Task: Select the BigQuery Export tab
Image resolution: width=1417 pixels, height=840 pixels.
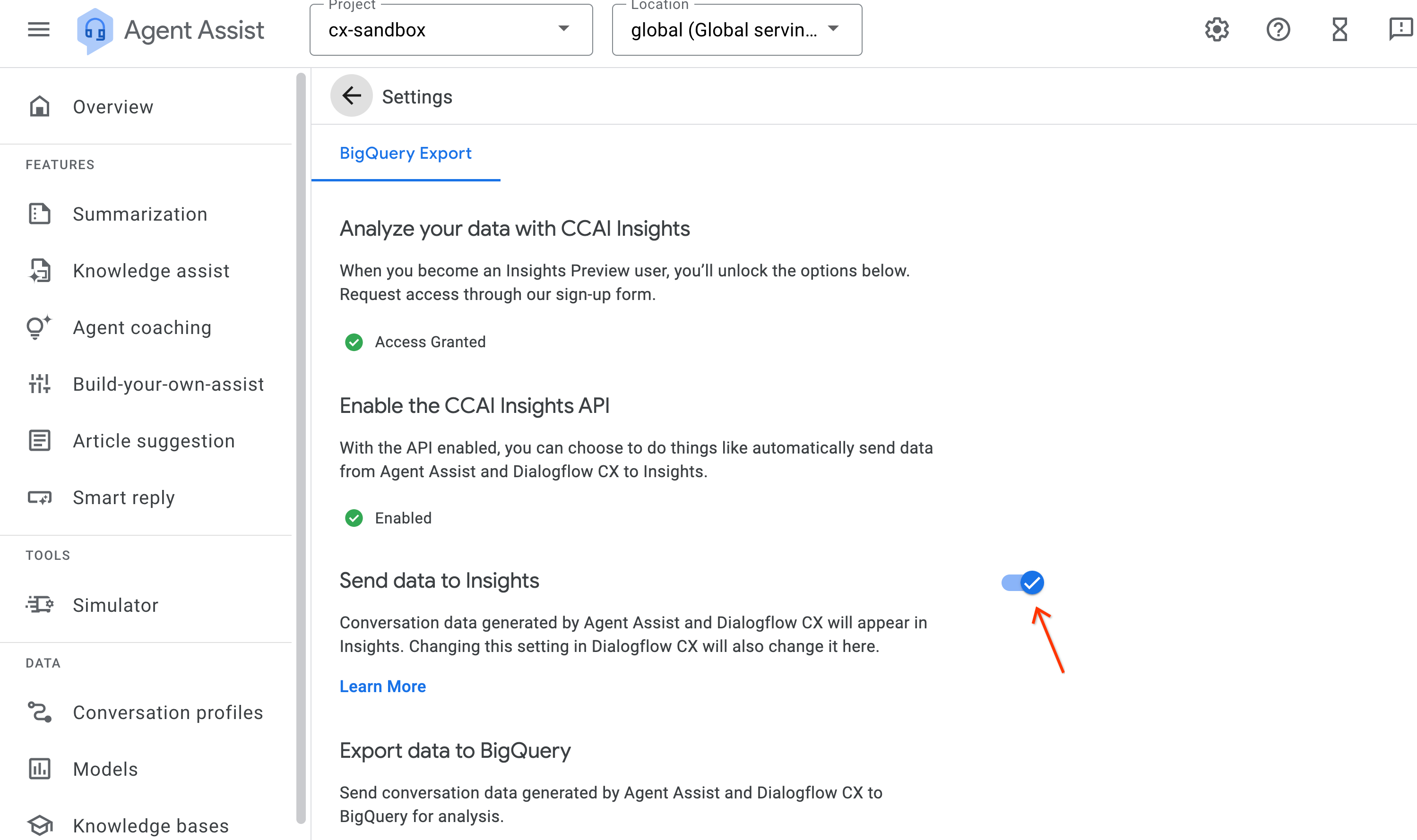Action: 406,154
